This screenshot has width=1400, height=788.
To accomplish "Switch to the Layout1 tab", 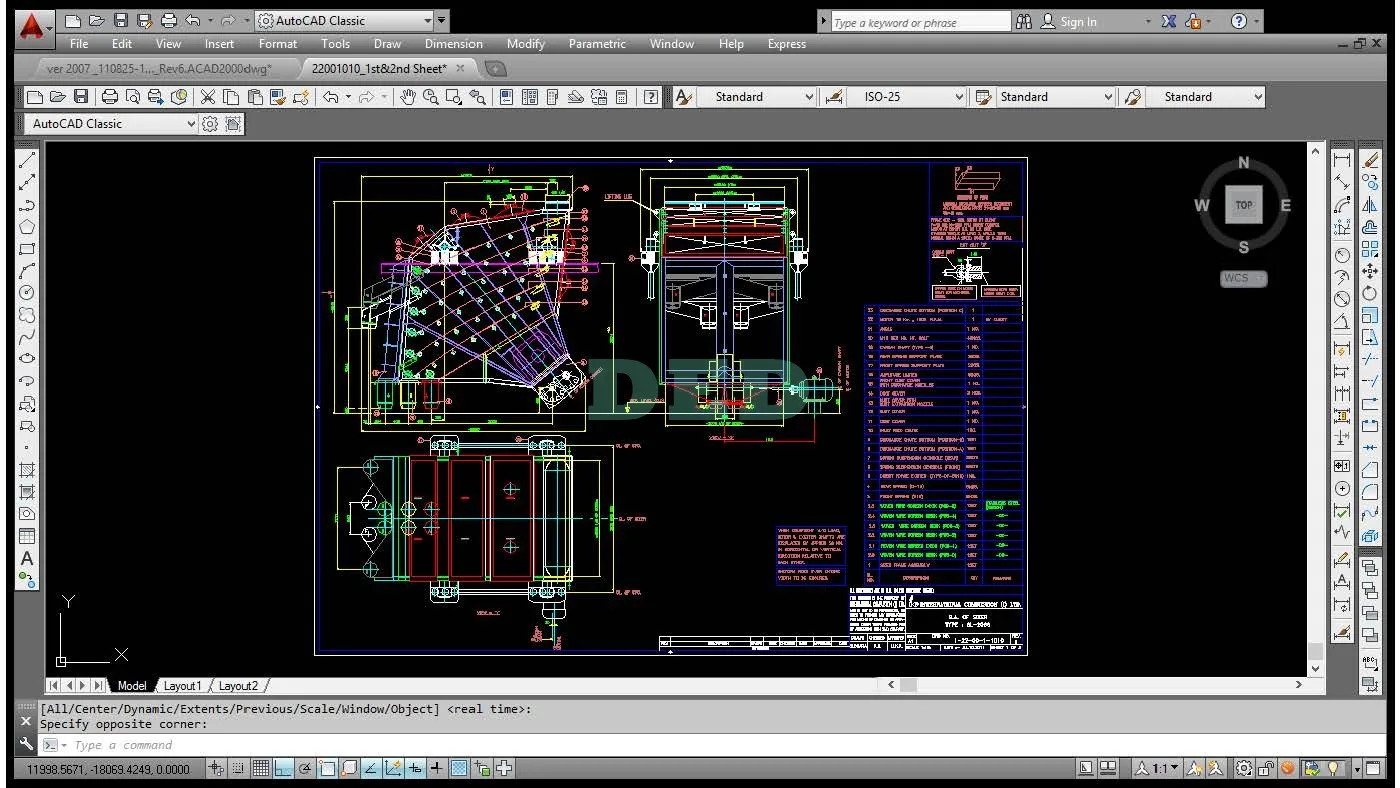I will point(182,686).
